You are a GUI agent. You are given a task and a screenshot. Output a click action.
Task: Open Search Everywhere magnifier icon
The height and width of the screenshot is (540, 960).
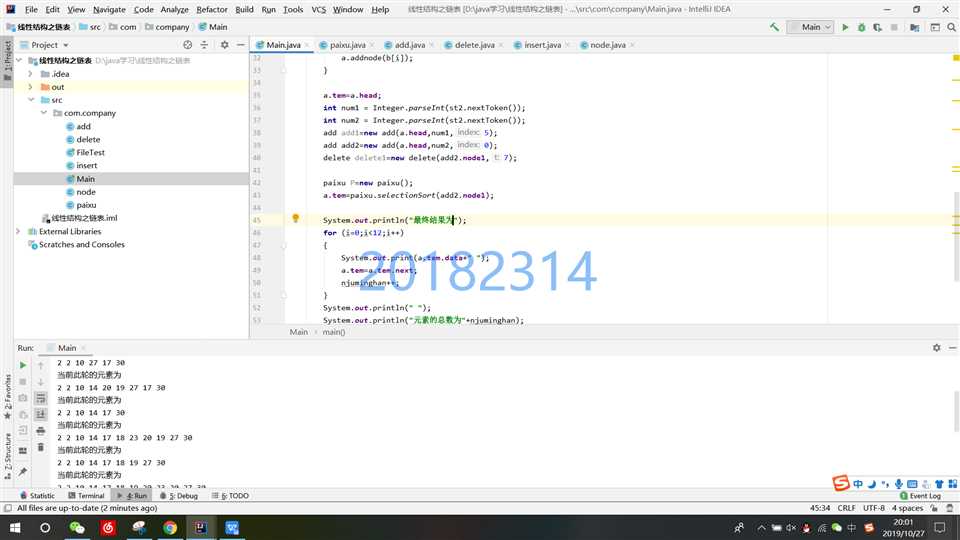pos(951,27)
